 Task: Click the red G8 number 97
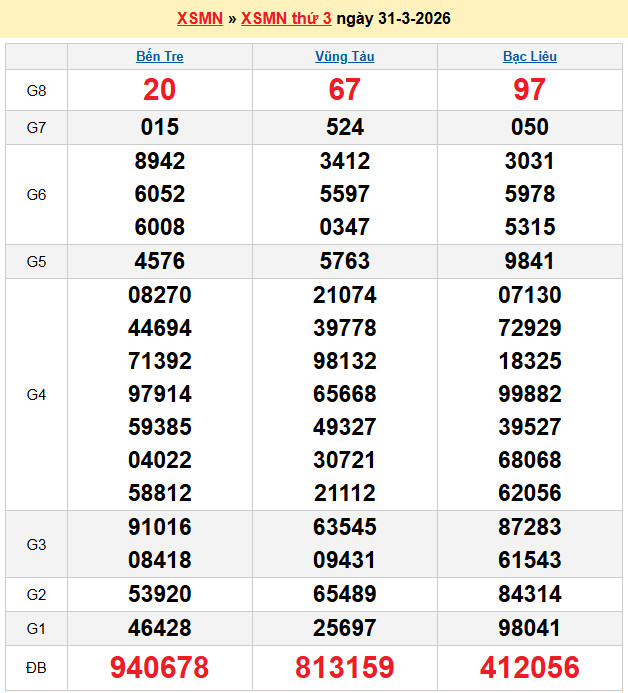pos(529,90)
